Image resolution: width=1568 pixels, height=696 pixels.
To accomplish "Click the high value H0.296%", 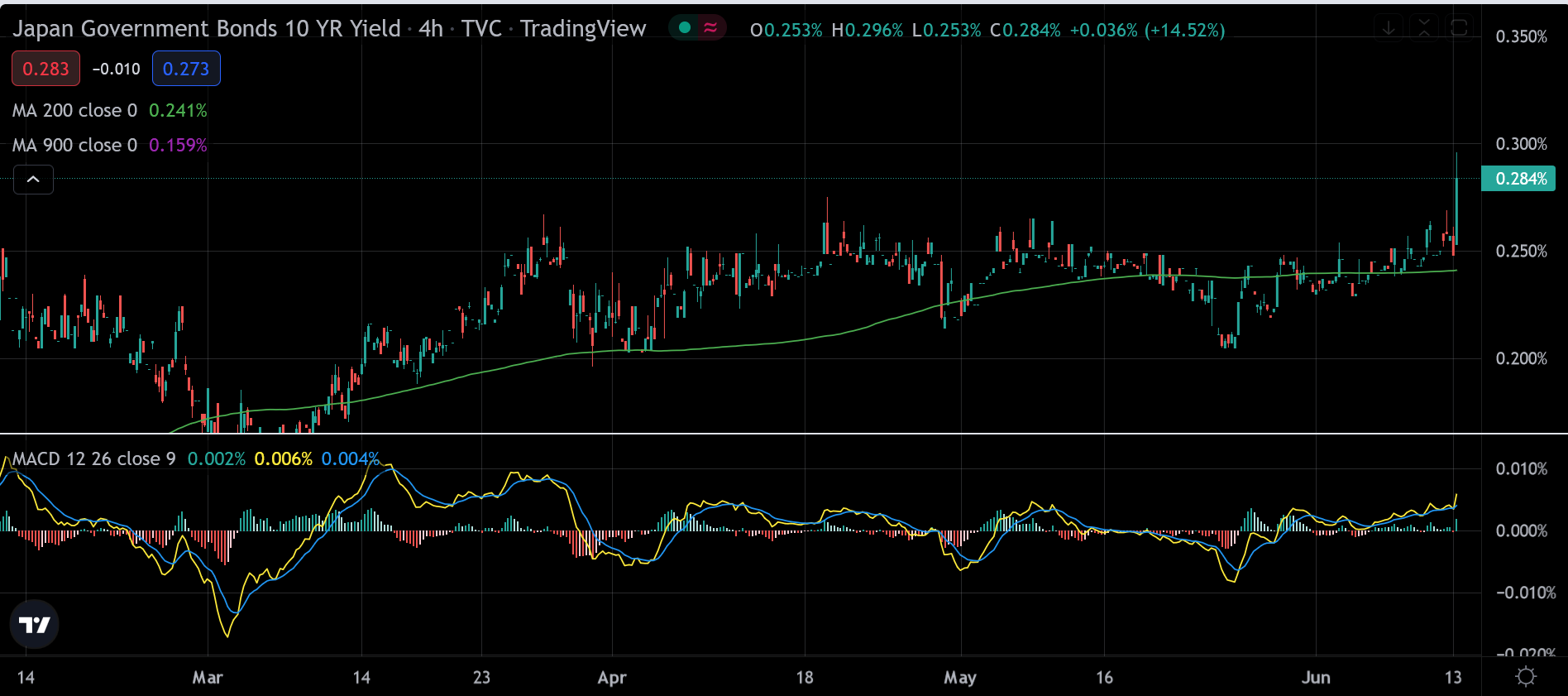I will tap(867, 30).
